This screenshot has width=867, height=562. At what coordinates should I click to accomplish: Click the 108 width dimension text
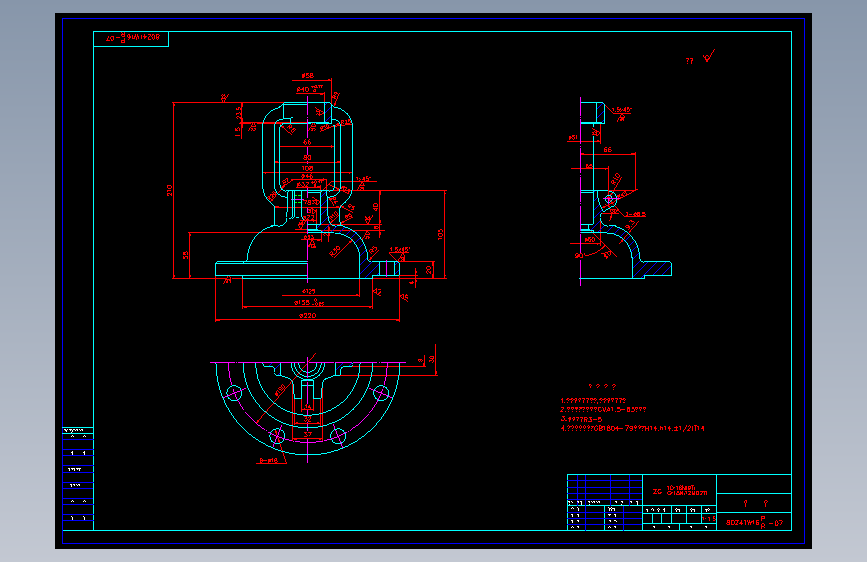307,168
